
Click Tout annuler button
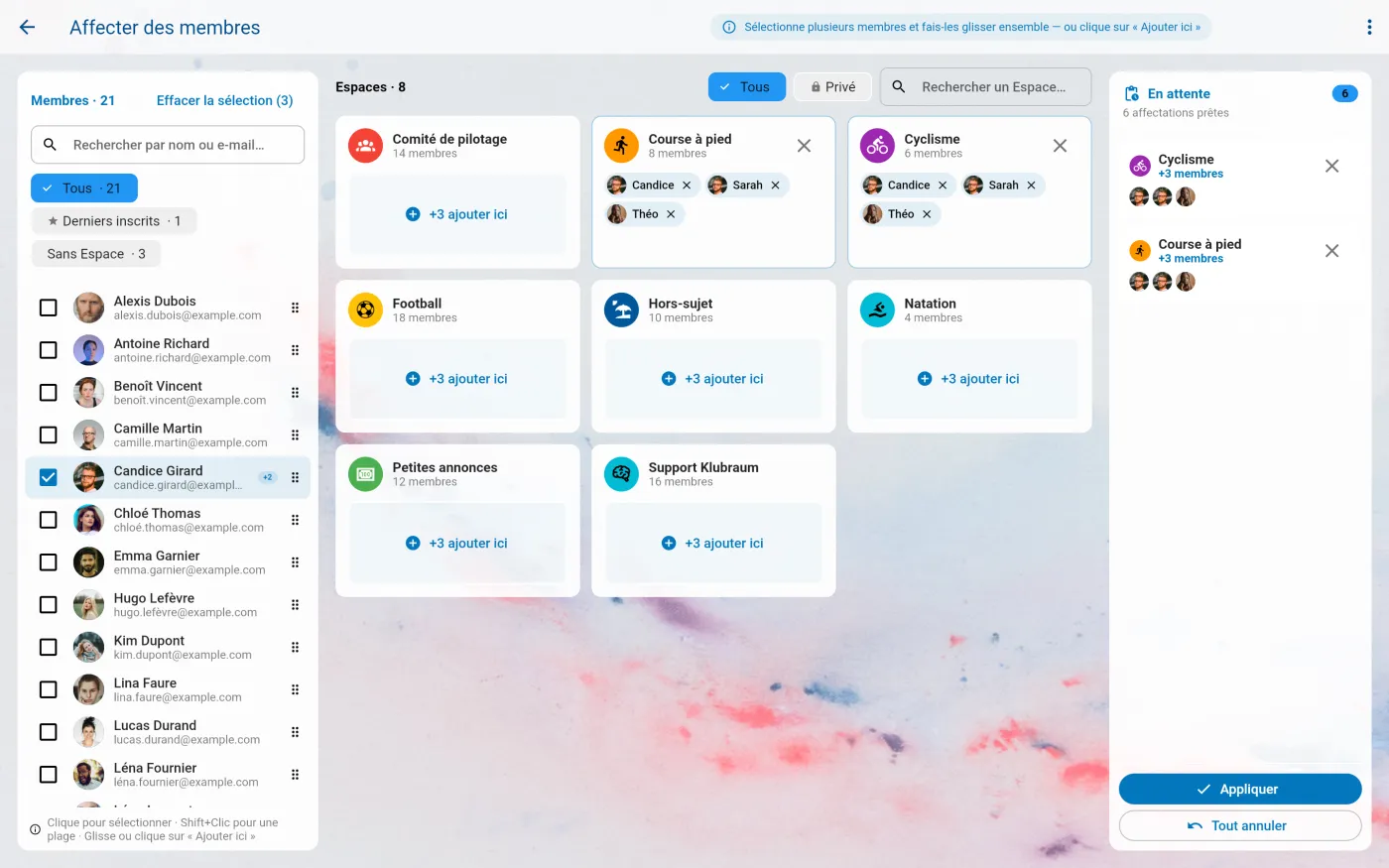[1240, 826]
